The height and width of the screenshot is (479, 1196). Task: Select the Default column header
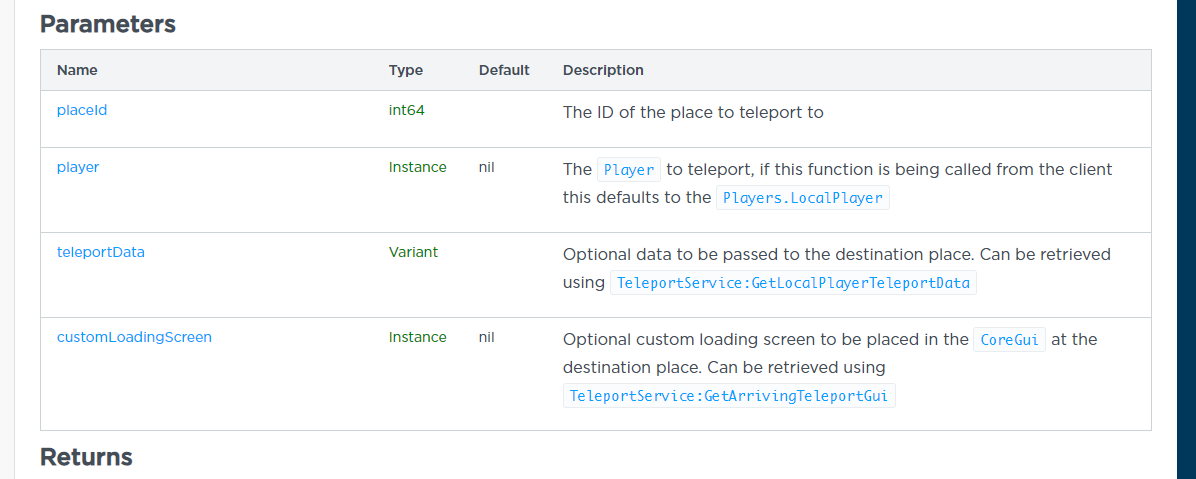point(504,70)
